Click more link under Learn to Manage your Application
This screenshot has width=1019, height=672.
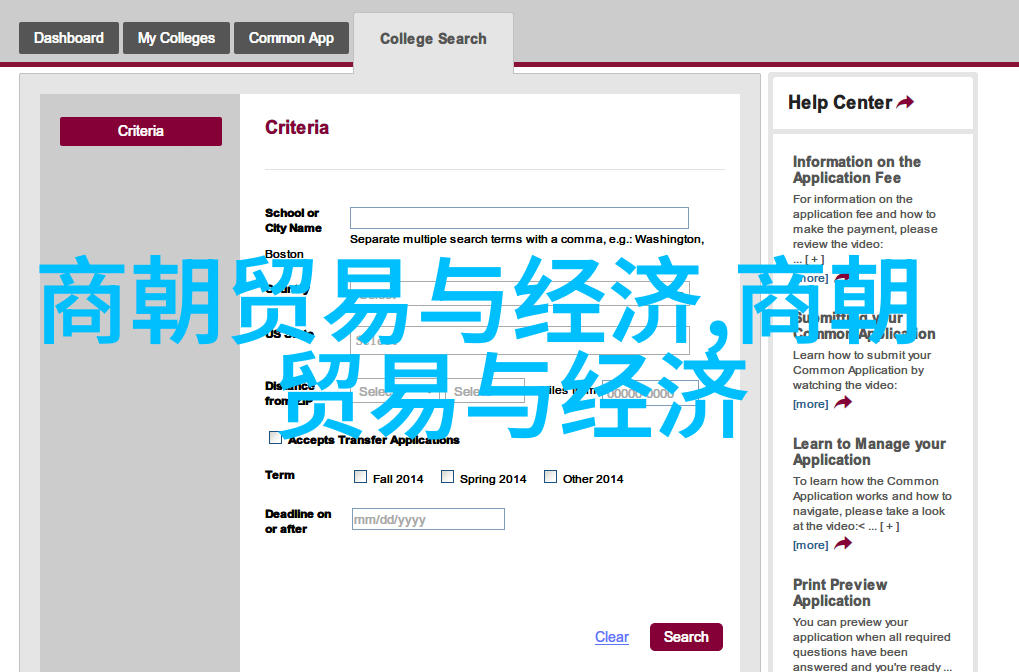pyautogui.click(x=810, y=545)
